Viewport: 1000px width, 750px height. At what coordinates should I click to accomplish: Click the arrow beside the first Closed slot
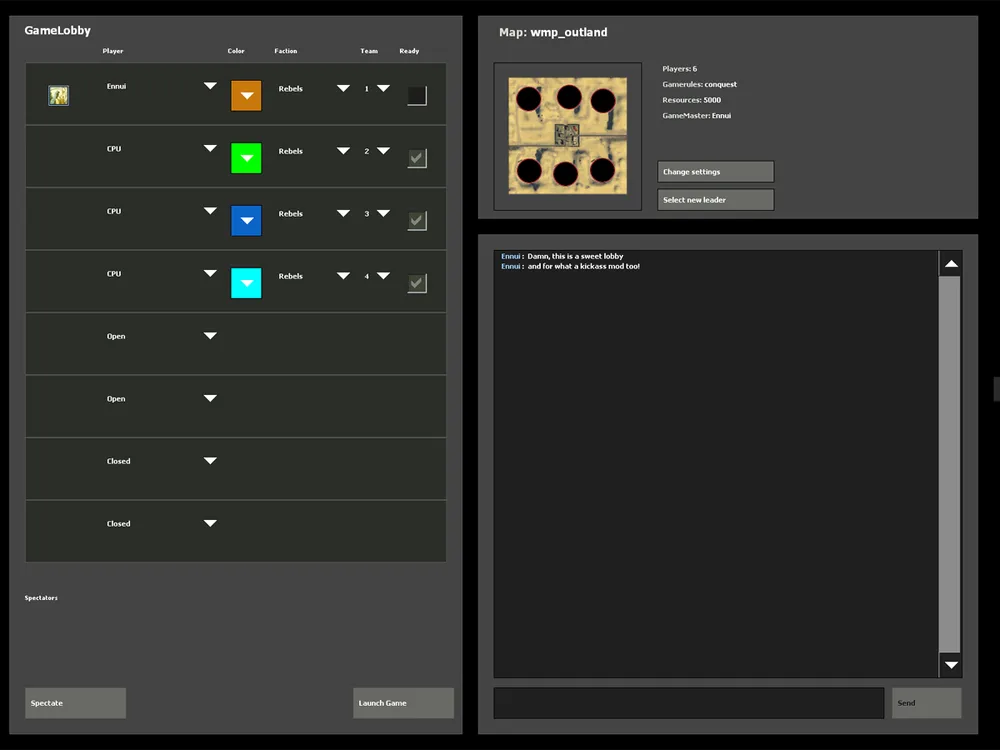click(210, 461)
